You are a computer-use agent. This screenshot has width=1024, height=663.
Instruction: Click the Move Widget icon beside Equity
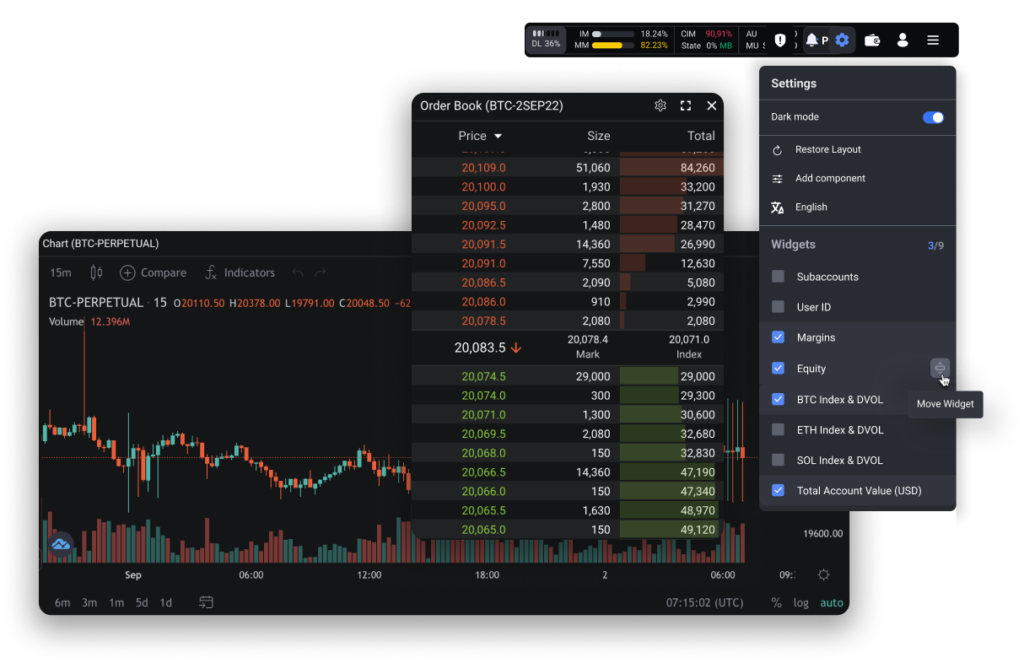pyautogui.click(x=939, y=368)
